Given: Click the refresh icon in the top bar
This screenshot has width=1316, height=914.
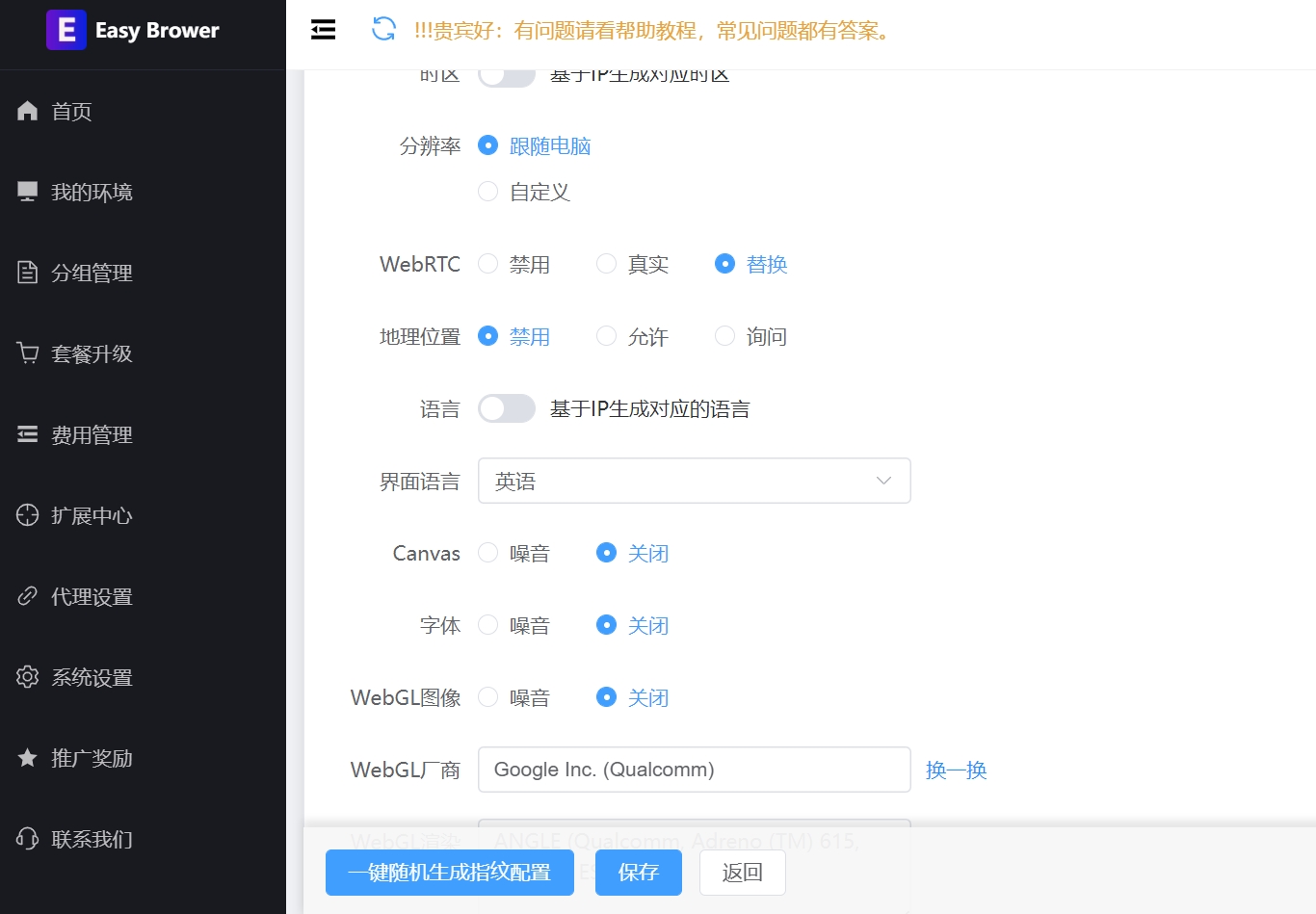Looking at the screenshot, I should click(383, 30).
